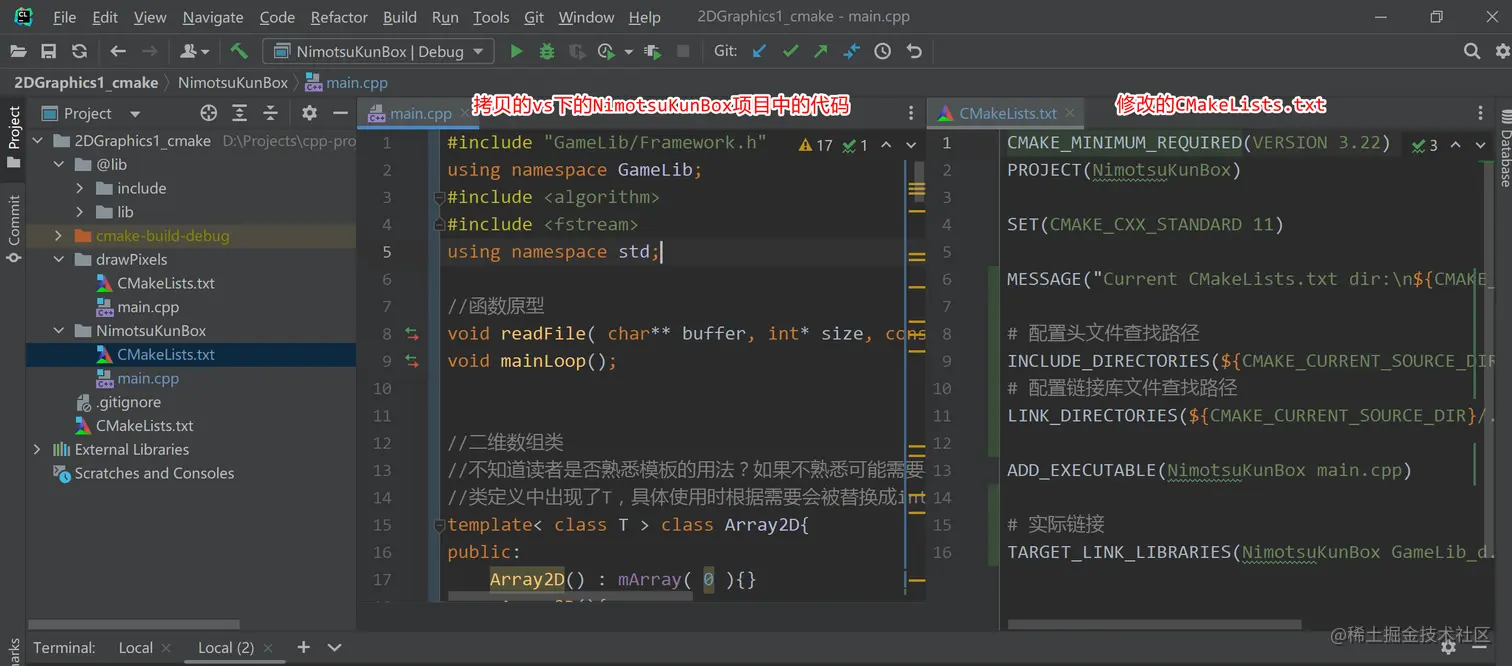Collapse the @lib folder node

pyautogui.click(x=58, y=164)
